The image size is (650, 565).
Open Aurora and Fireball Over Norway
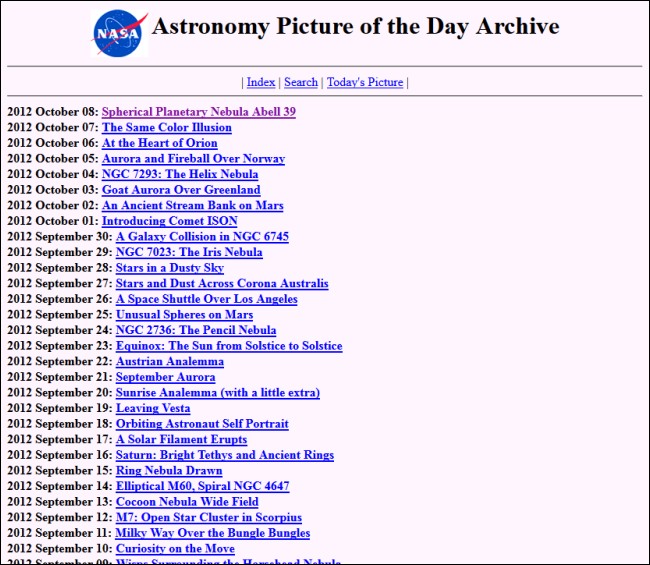tap(194, 159)
